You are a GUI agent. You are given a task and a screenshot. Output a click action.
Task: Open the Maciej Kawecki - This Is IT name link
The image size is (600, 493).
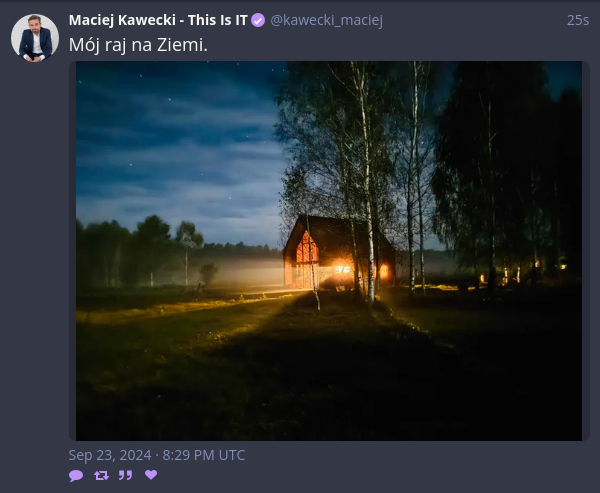point(158,20)
